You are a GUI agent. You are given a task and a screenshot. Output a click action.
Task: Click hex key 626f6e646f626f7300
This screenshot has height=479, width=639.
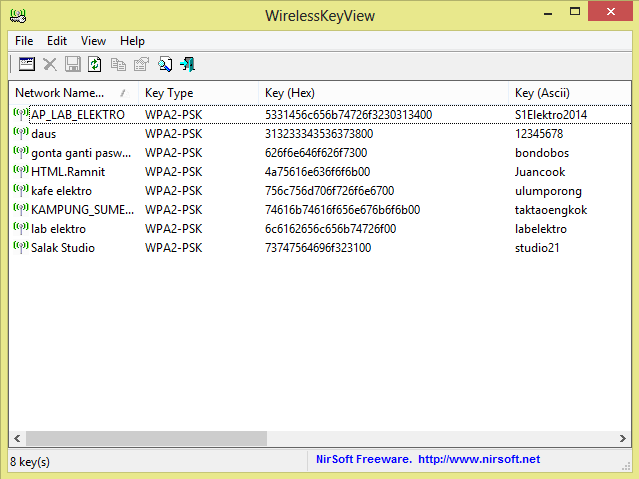point(316,153)
